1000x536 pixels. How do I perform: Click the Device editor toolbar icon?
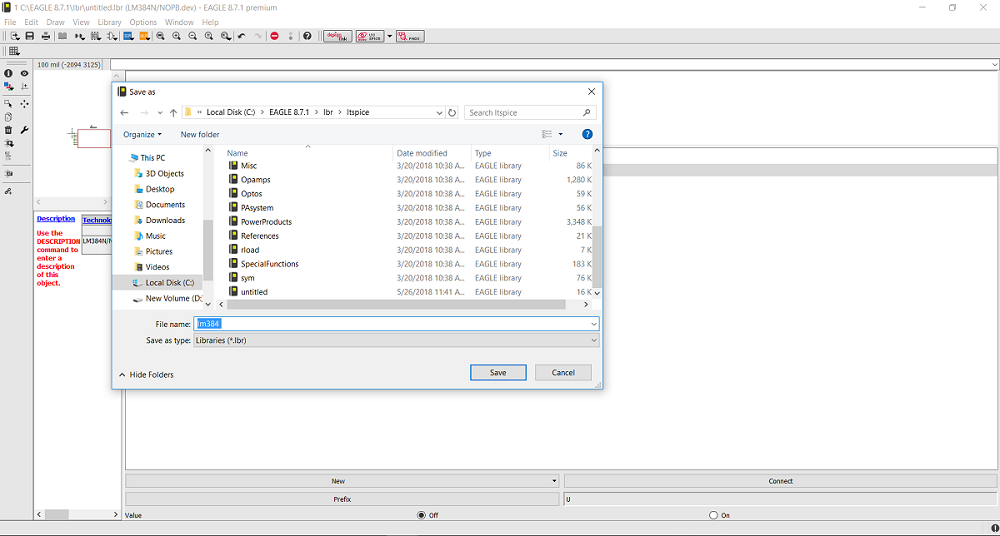tap(80, 36)
